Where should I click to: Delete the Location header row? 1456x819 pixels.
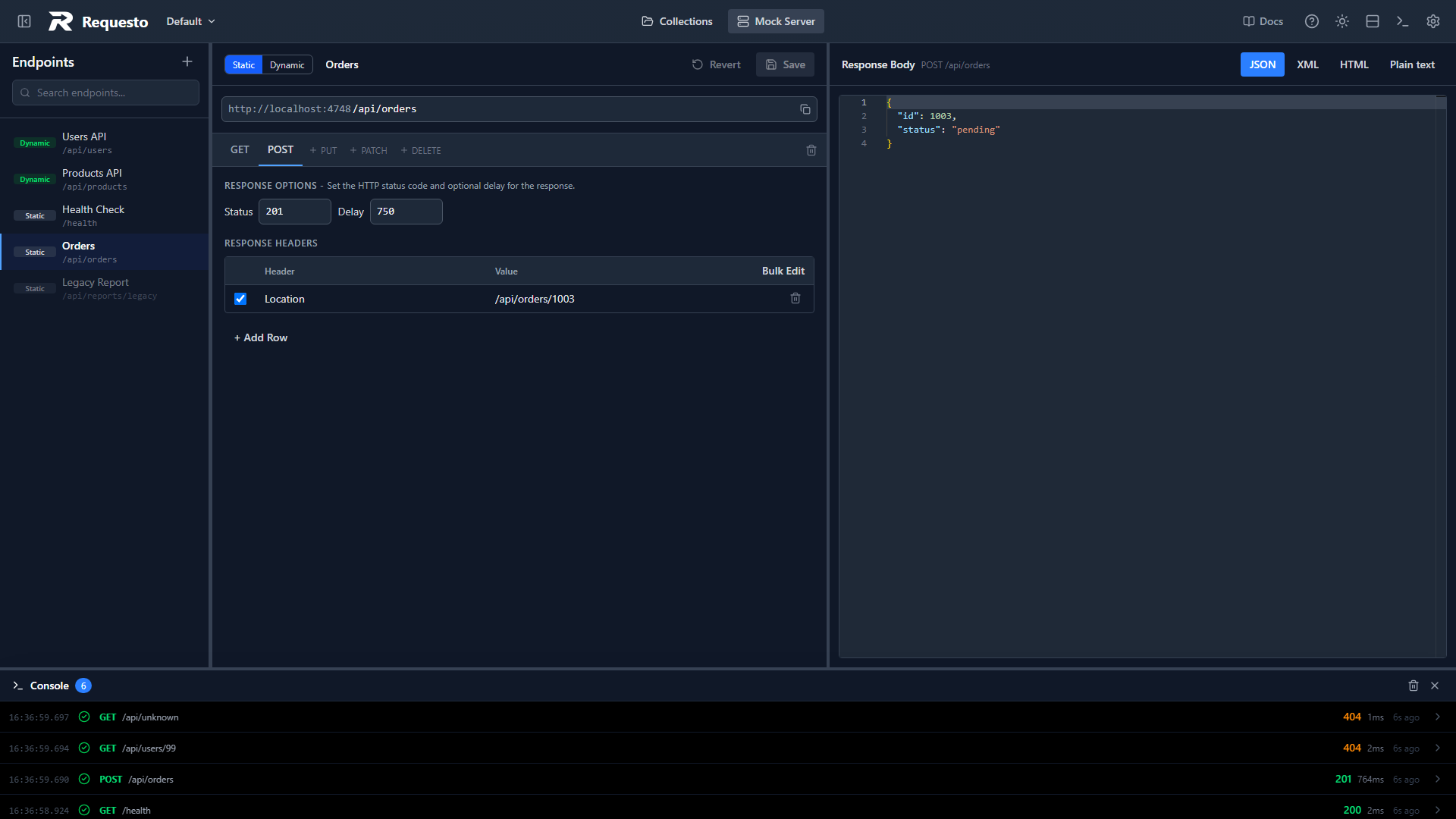click(795, 299)
